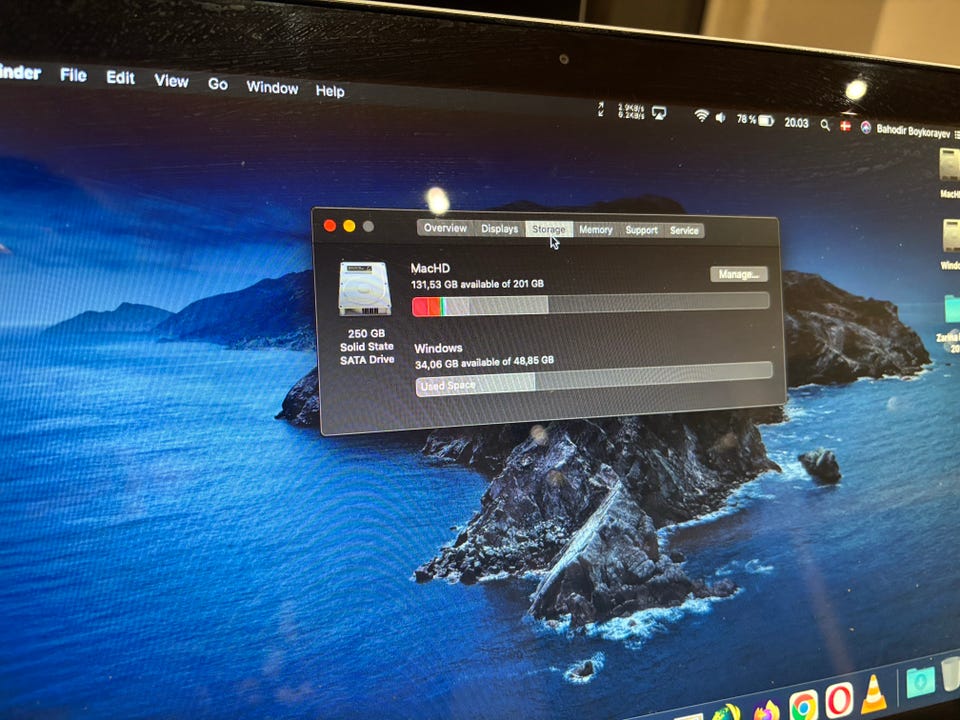Click the Danish flag input source icon

(x=846, y=126)
